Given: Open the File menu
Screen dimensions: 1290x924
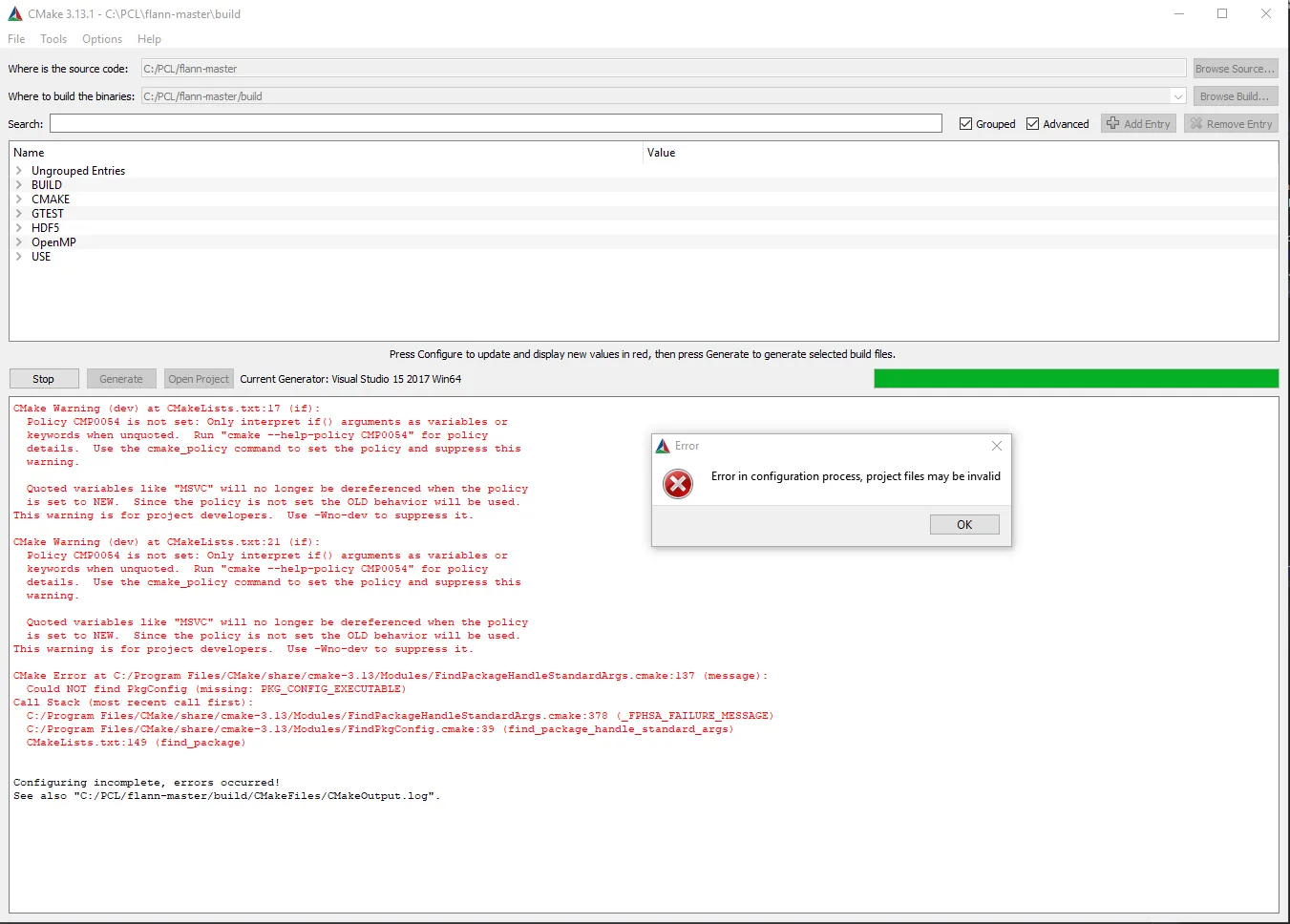Looking at the screenshot, I should click(x=16, y=39).
